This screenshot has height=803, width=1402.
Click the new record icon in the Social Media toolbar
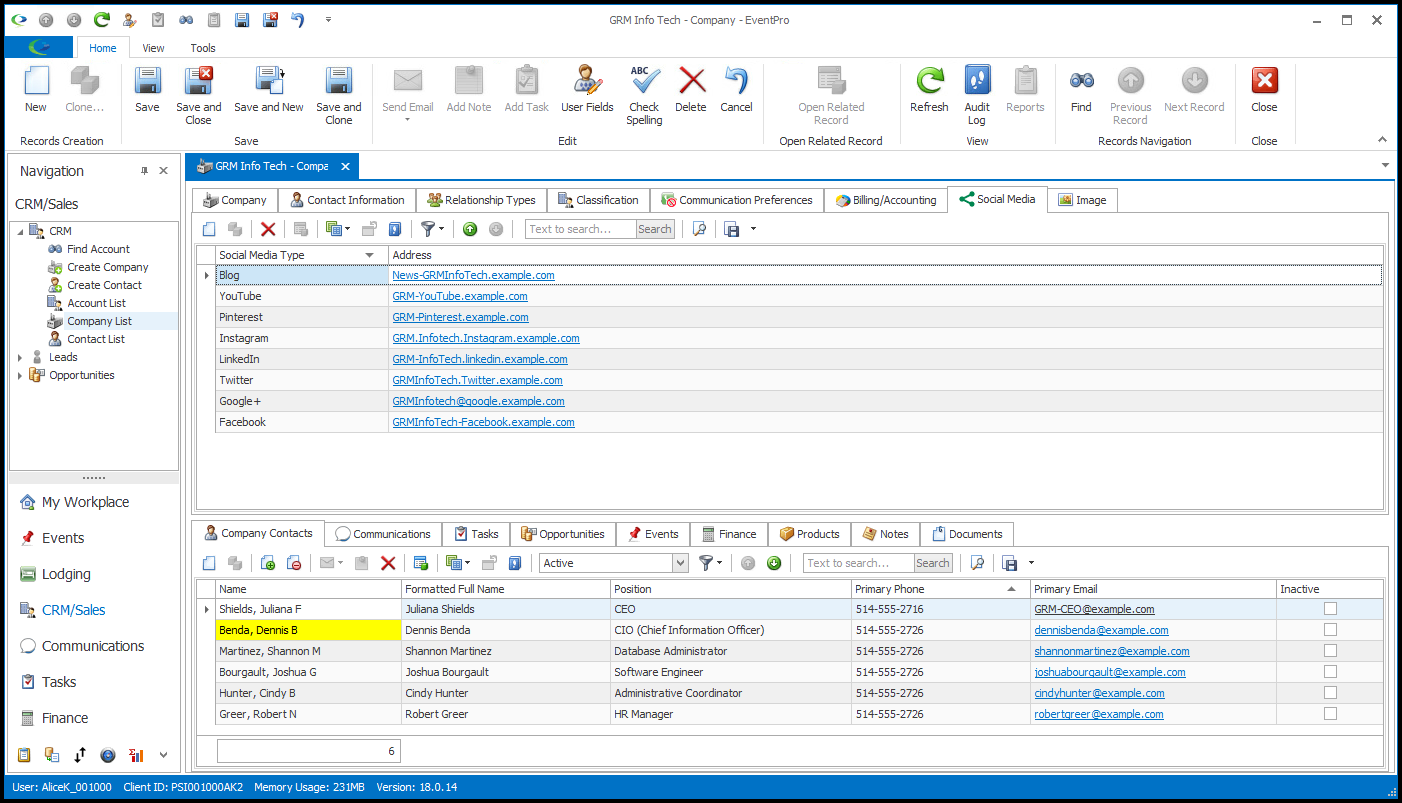[x=209, y=229]
